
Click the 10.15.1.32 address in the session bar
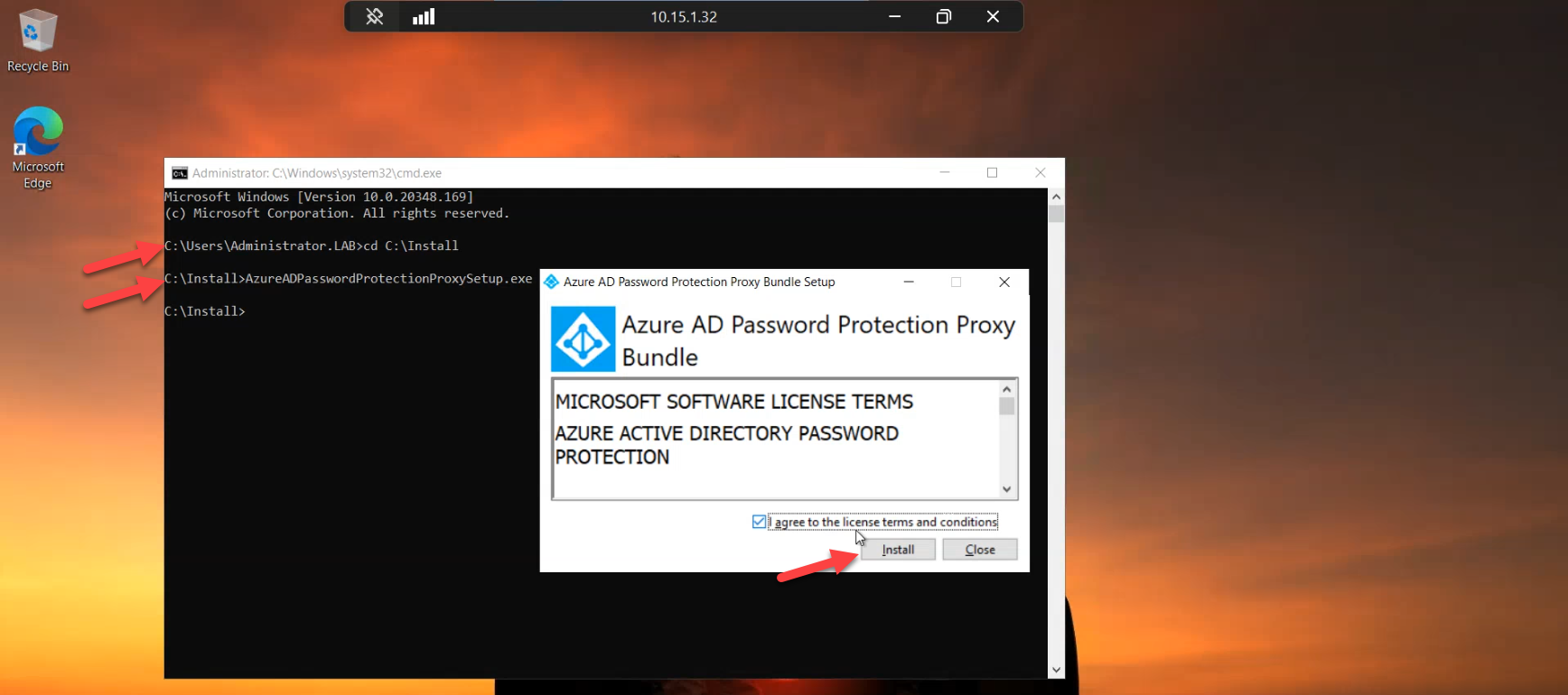pyautogui.click(x=684, y=16)
